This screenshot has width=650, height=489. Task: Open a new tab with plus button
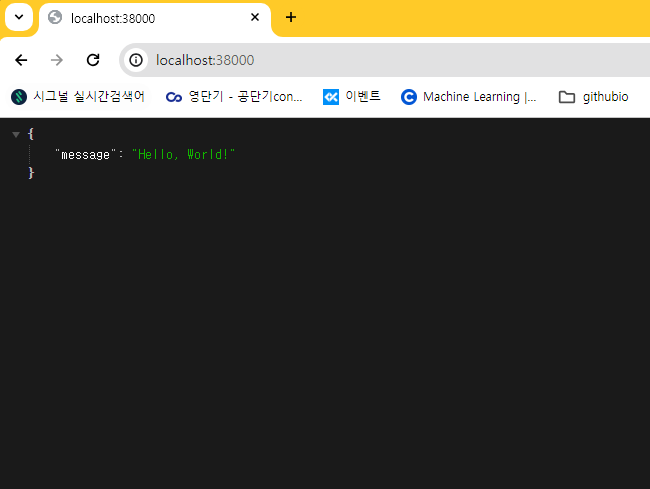[291, 17]
